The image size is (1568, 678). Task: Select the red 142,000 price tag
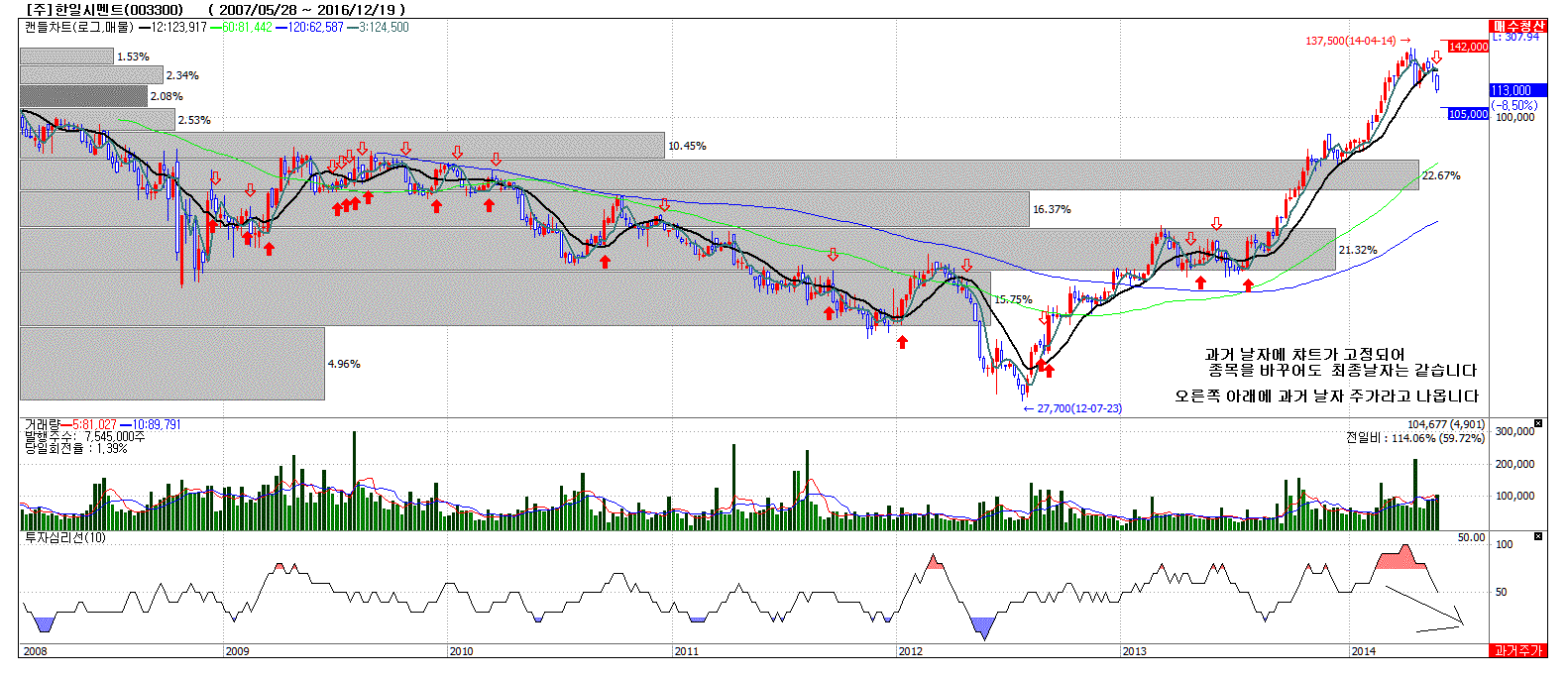click(x=1467, y=47)
